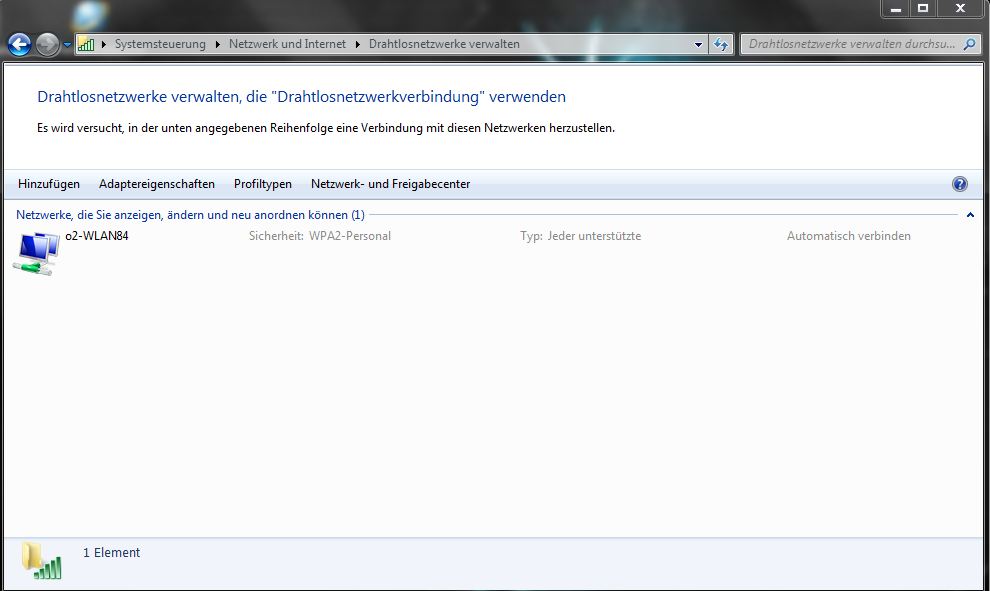Select the group header Netzwerke, die Sie anzeigen
This screenshot has width=990, height=591.
click(x=190, y=215)
